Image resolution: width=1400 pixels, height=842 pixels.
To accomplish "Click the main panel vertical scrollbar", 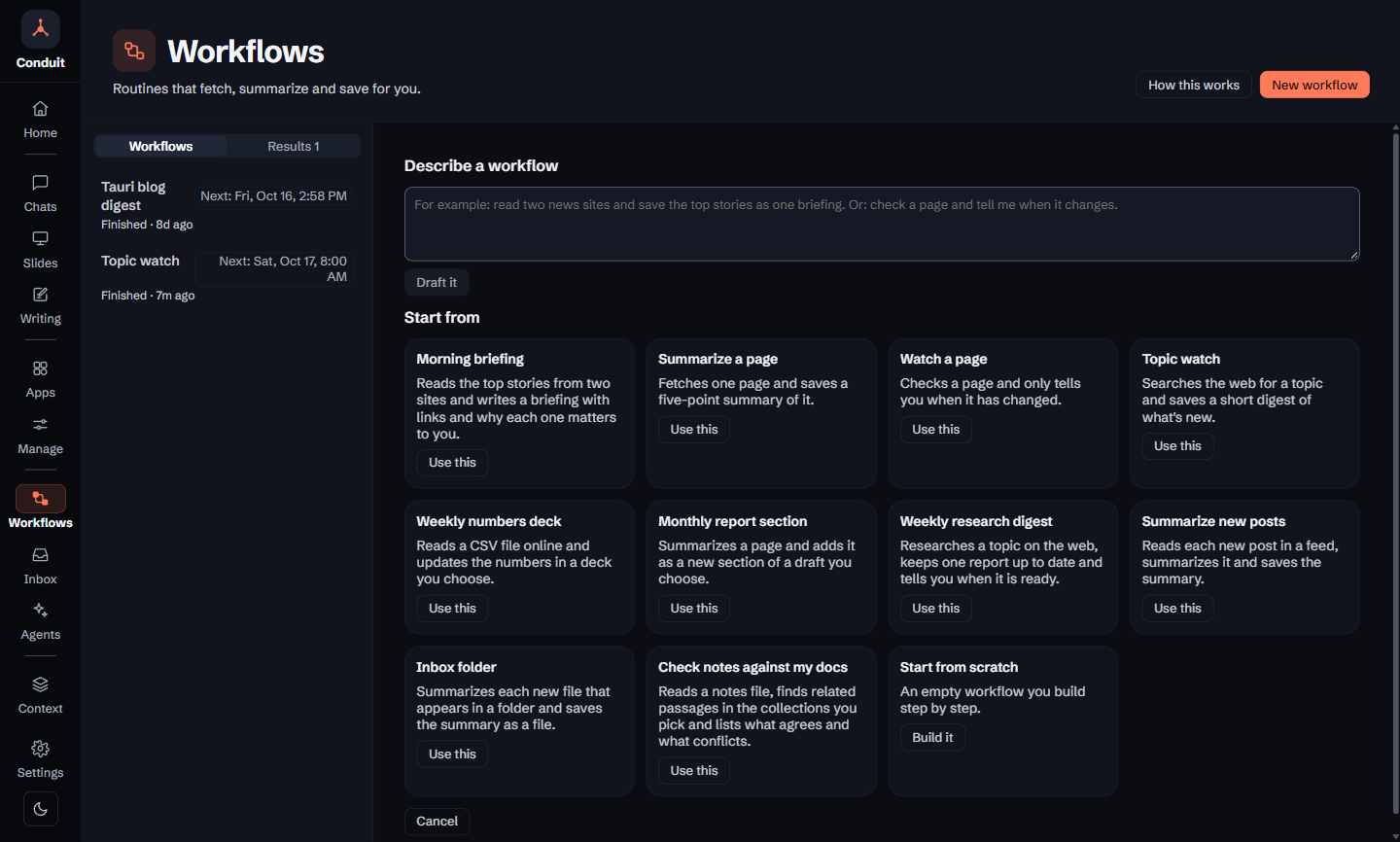I will tap(1395, 474).
